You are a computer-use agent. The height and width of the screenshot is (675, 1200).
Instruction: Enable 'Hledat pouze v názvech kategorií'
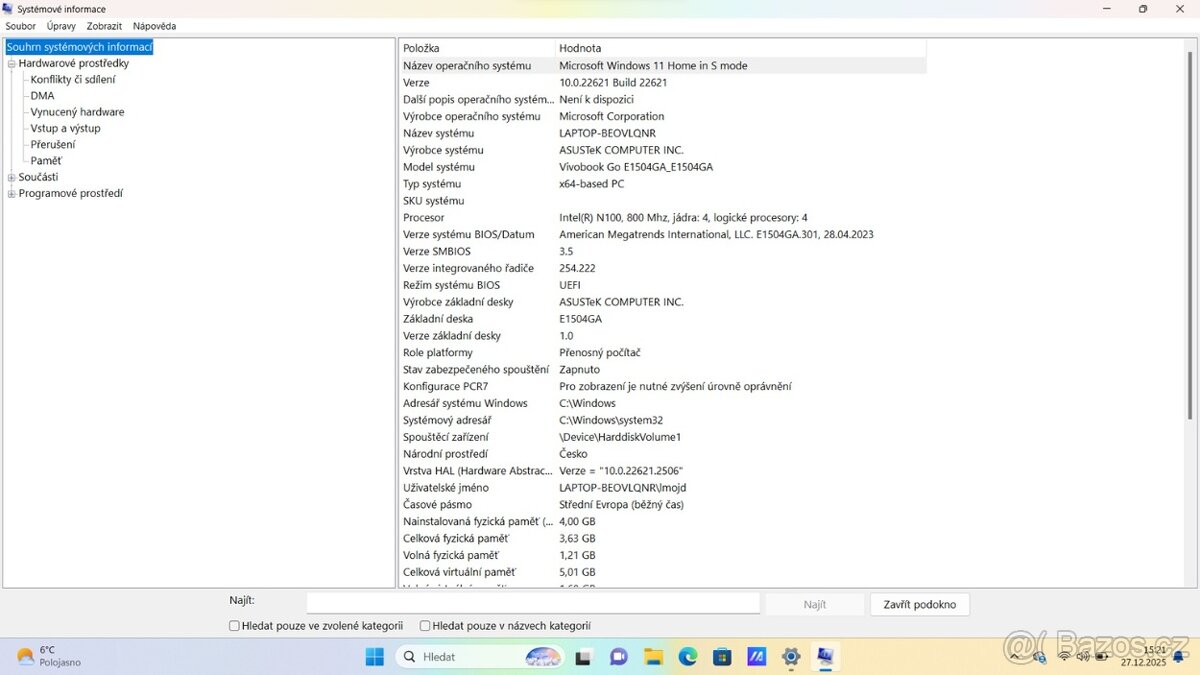click(425, 625)
